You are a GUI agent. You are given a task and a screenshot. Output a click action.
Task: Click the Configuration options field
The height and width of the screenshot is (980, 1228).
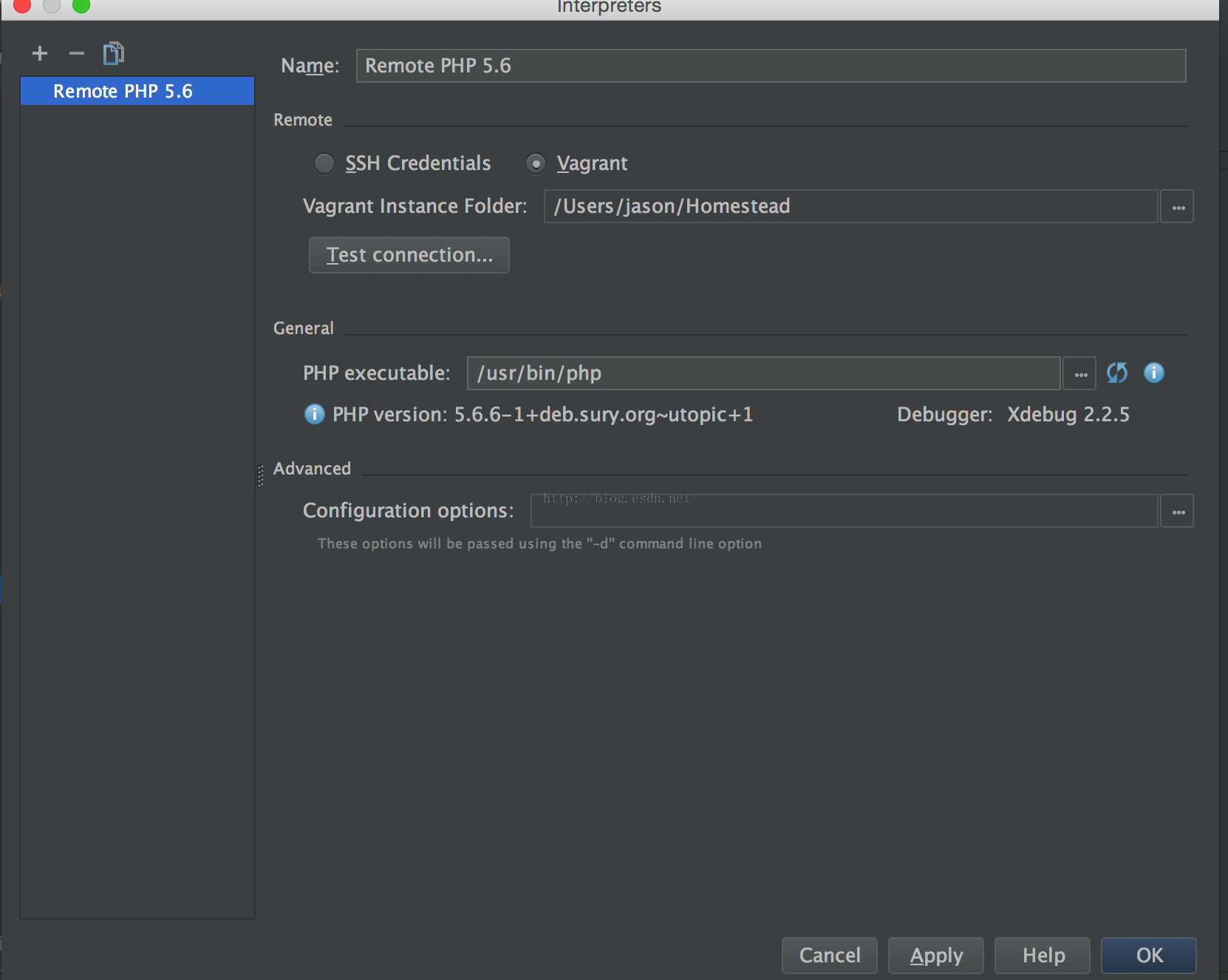click(x=845, y=511)
